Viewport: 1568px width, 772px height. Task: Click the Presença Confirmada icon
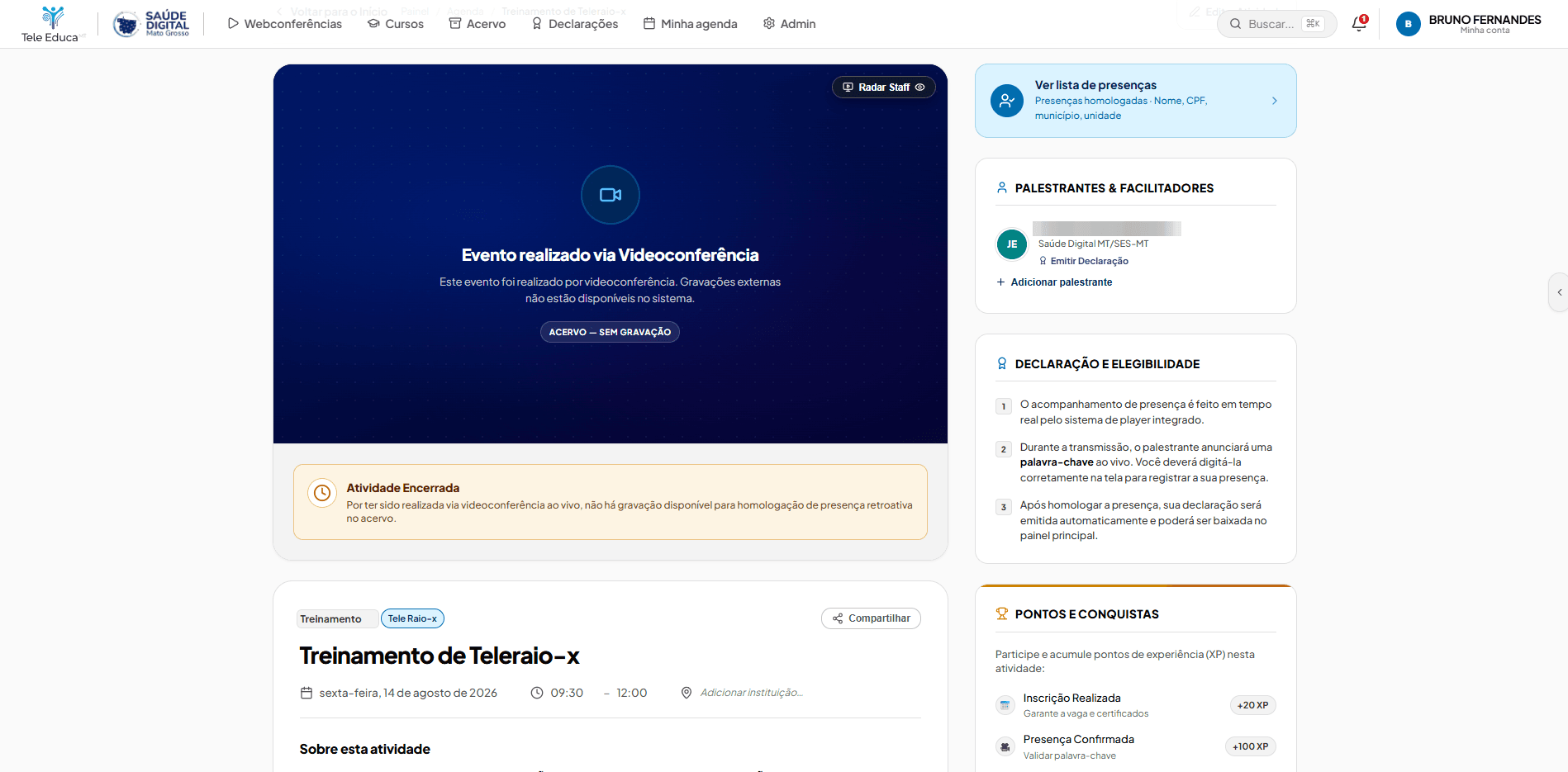[1005, 746]
